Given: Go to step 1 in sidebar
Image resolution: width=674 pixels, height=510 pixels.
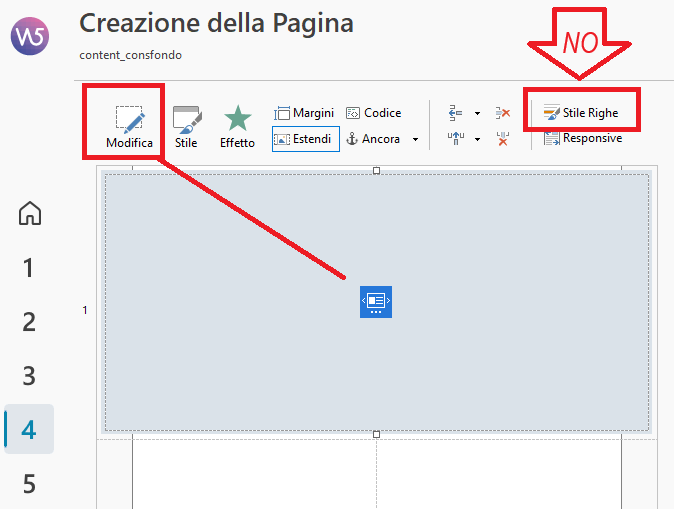Looking at the screenshot, I should pyautogui.click(x=28, y=267).
